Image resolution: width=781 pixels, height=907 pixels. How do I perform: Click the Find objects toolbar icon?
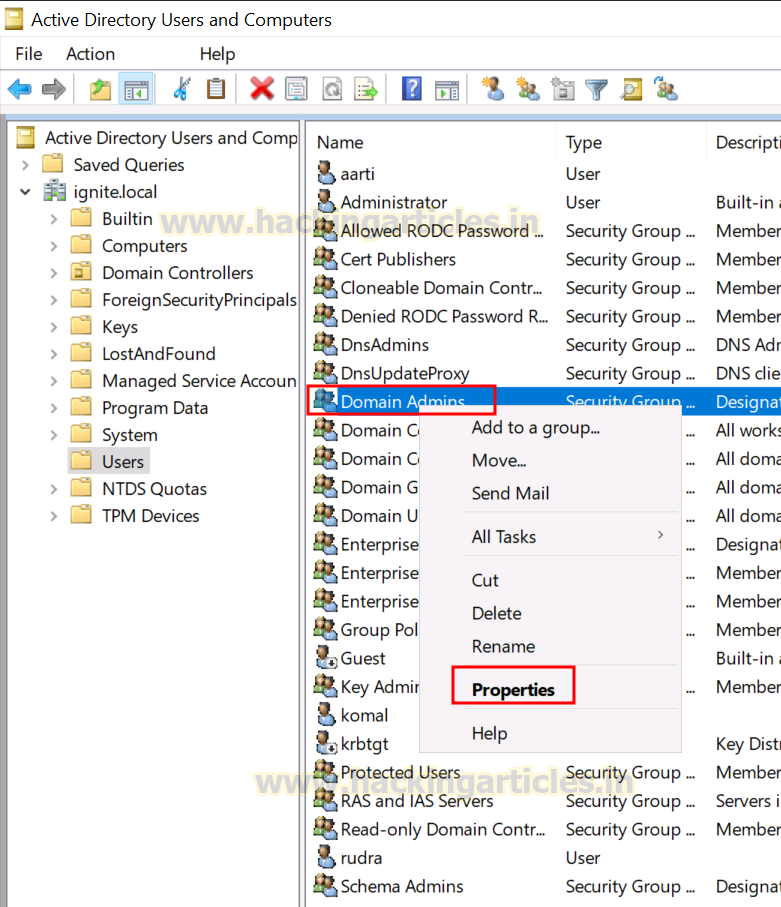pos(631,90)
